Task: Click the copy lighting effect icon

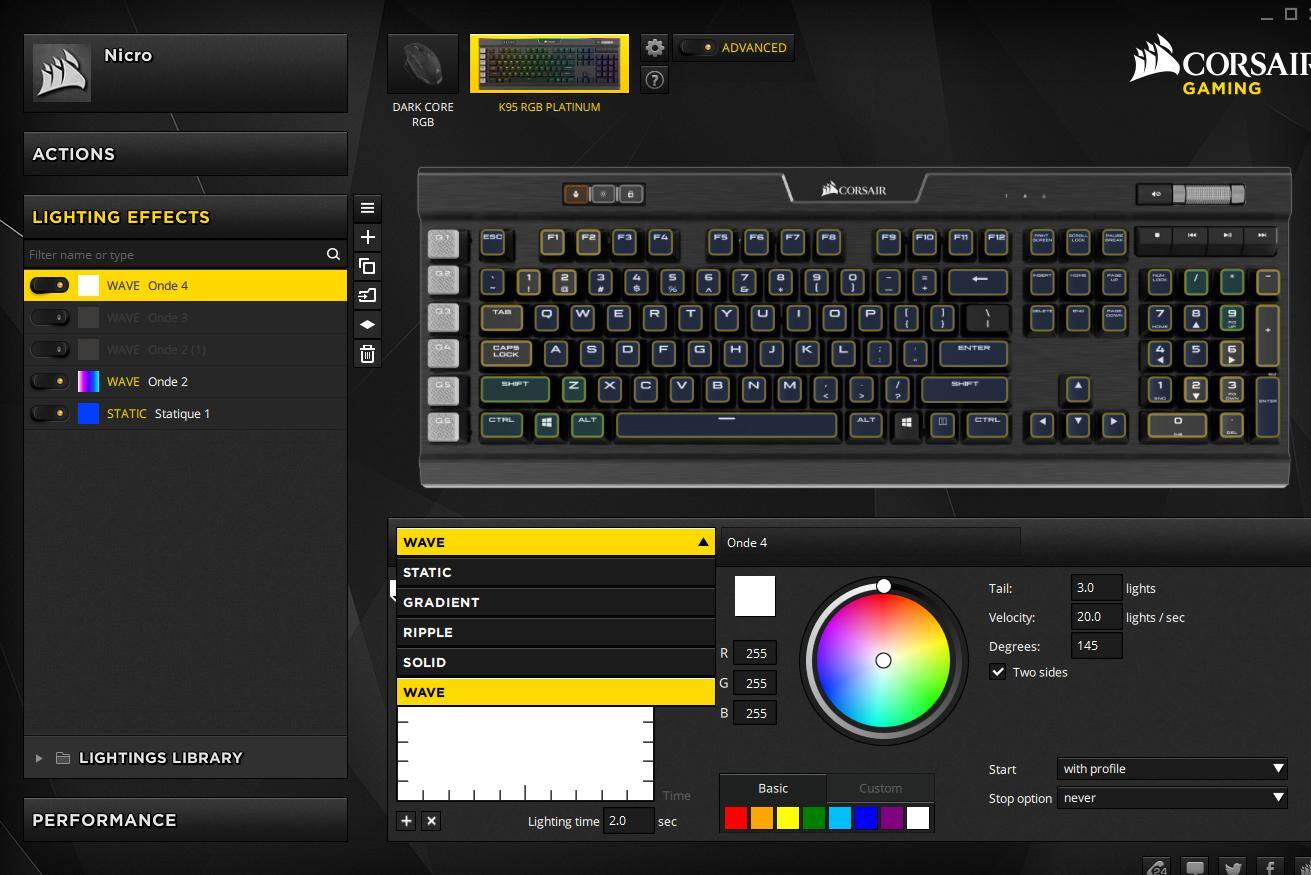Action: pos(367,266)
